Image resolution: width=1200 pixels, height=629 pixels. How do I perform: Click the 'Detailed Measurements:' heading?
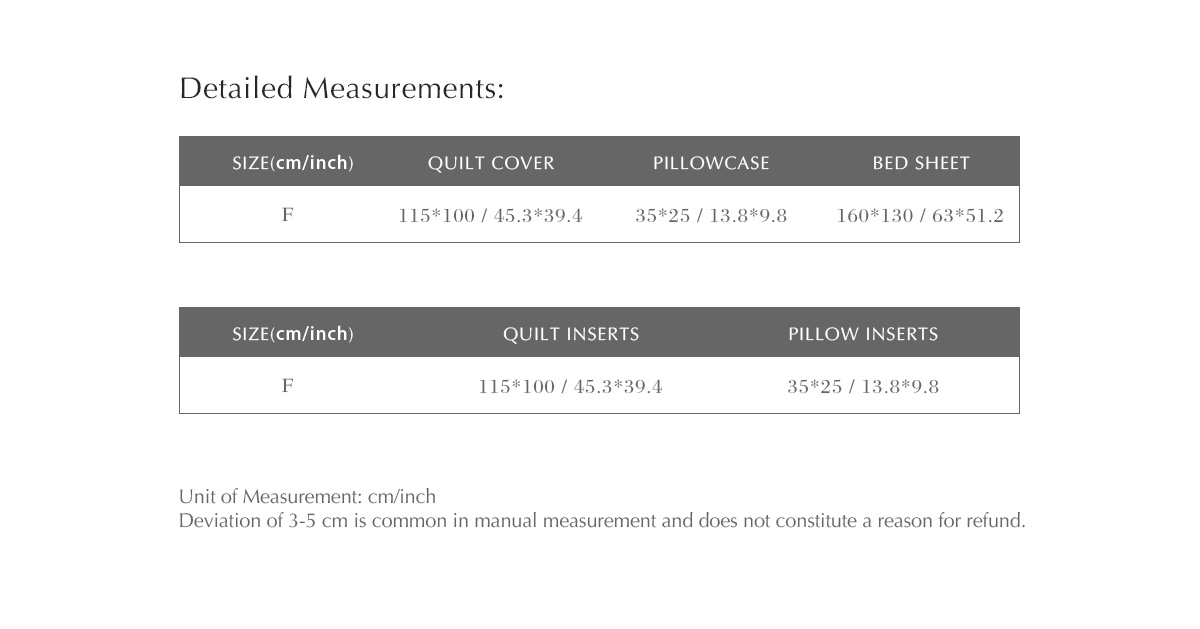tap(341, 89)
